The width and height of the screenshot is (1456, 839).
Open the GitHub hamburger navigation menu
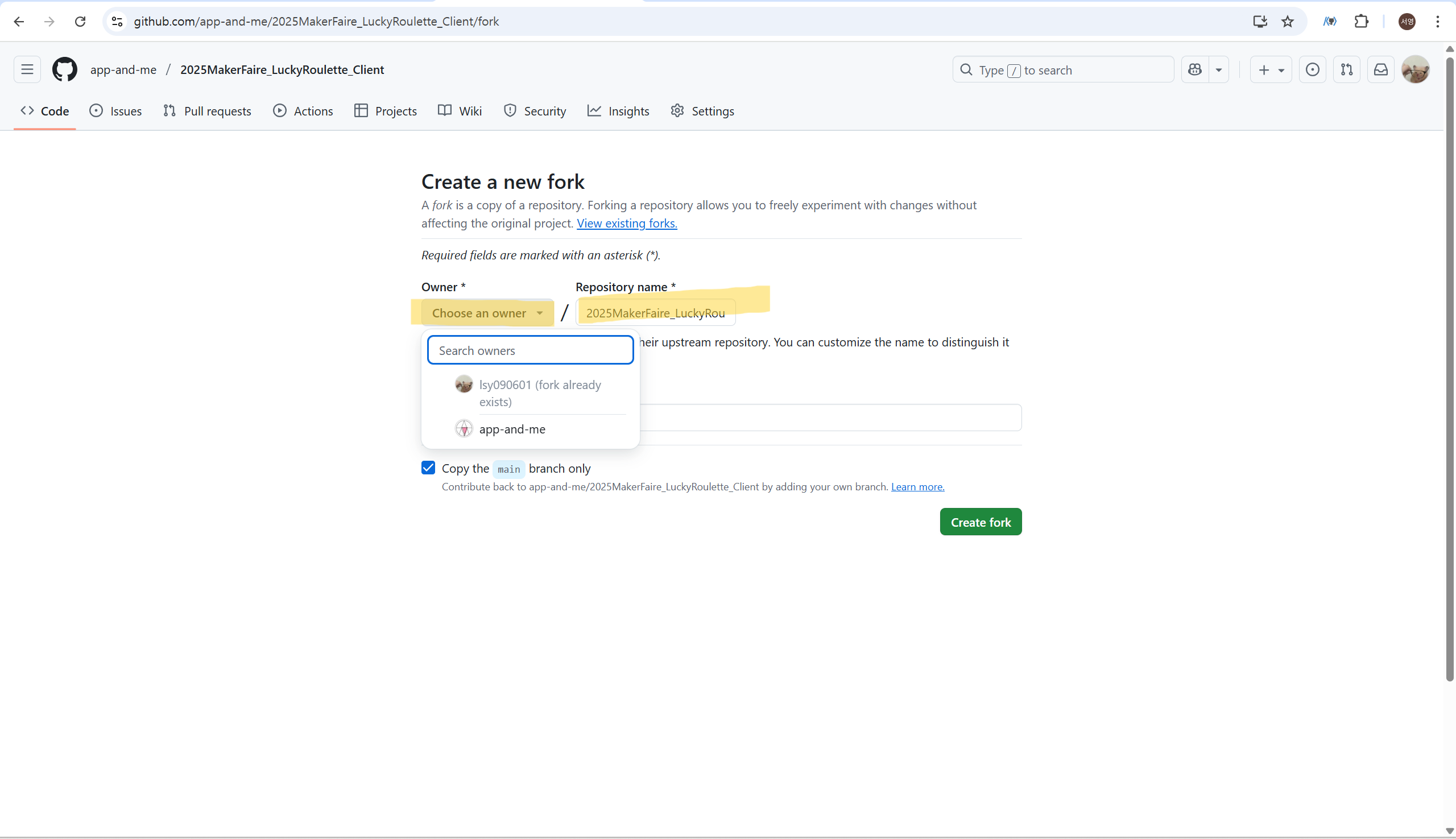tap(27, 70)
